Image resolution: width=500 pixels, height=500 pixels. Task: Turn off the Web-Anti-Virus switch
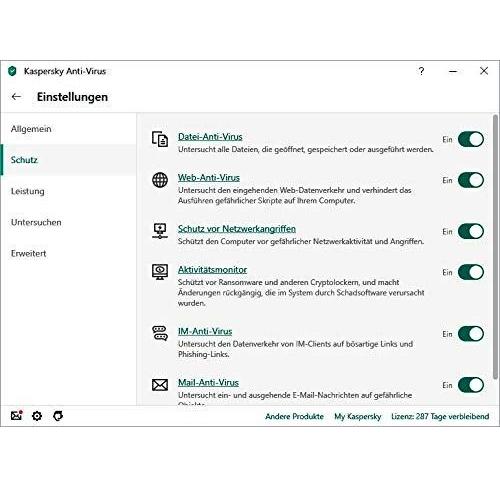coord(471,180)
